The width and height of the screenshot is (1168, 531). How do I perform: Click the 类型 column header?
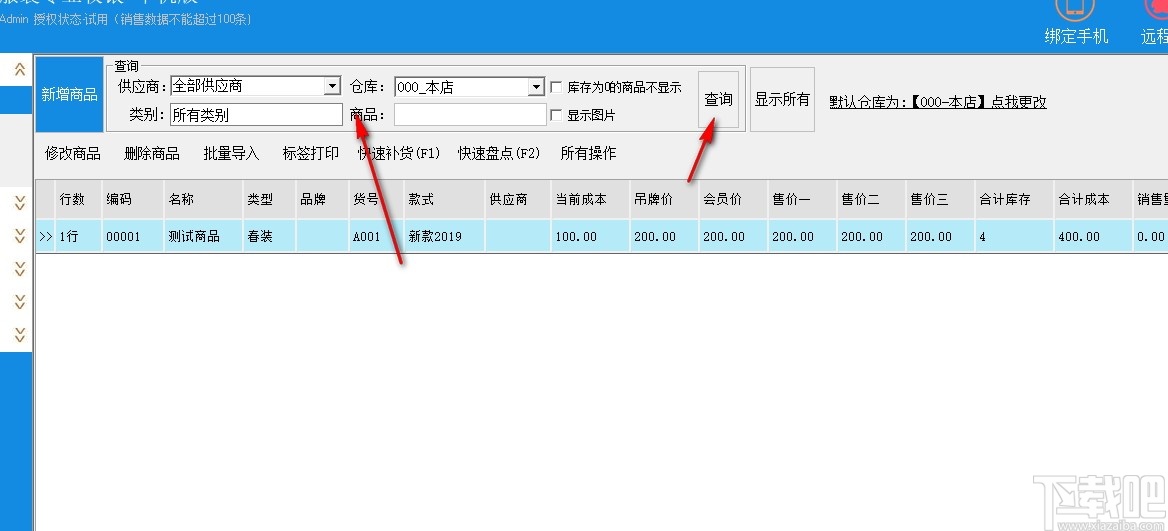(x=270, y=200)
